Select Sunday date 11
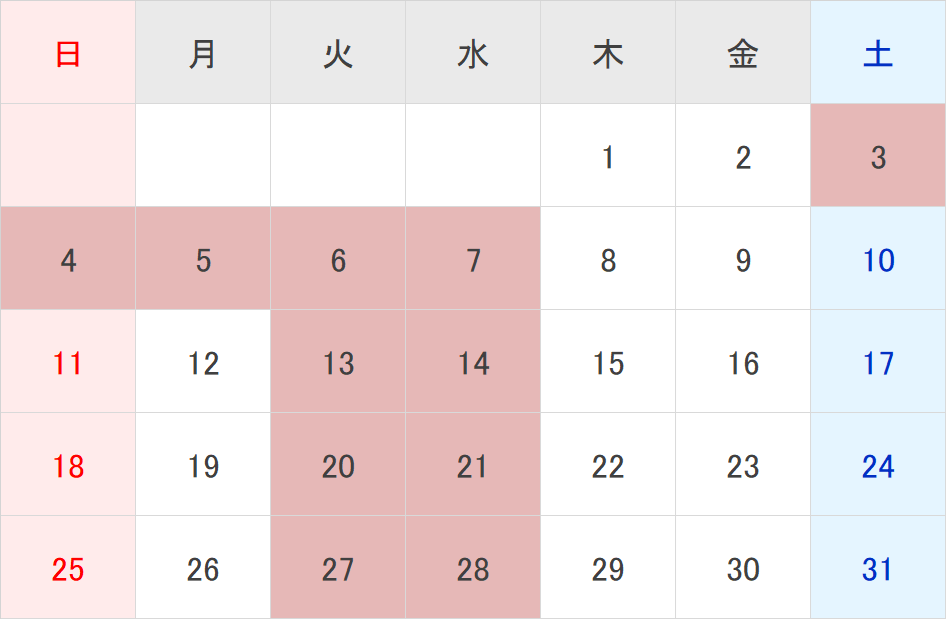Image resolution: width=946 pixels, height=619 pixels. pyautogui.click(x=68, y=362)
